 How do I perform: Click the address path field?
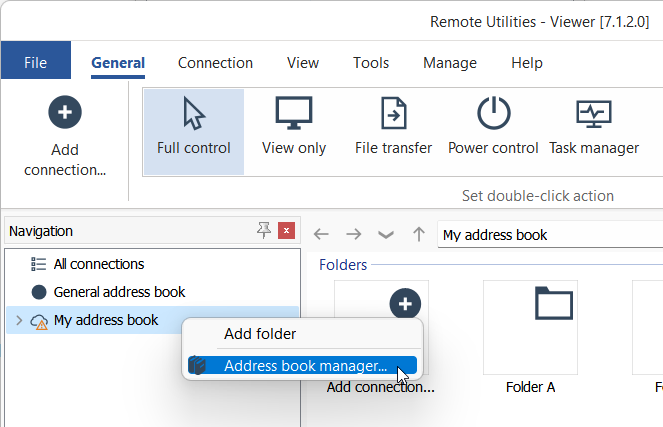tap(550, 235)
